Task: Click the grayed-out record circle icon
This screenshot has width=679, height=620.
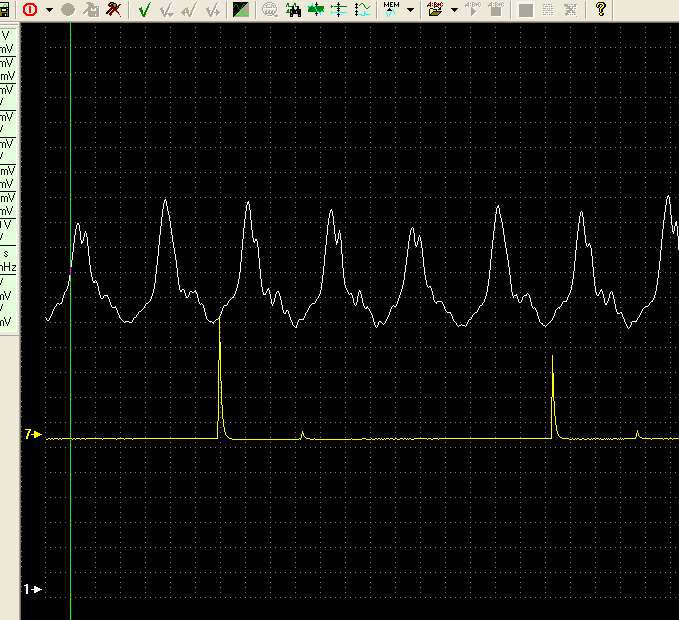Action: [x=68, y=10]
